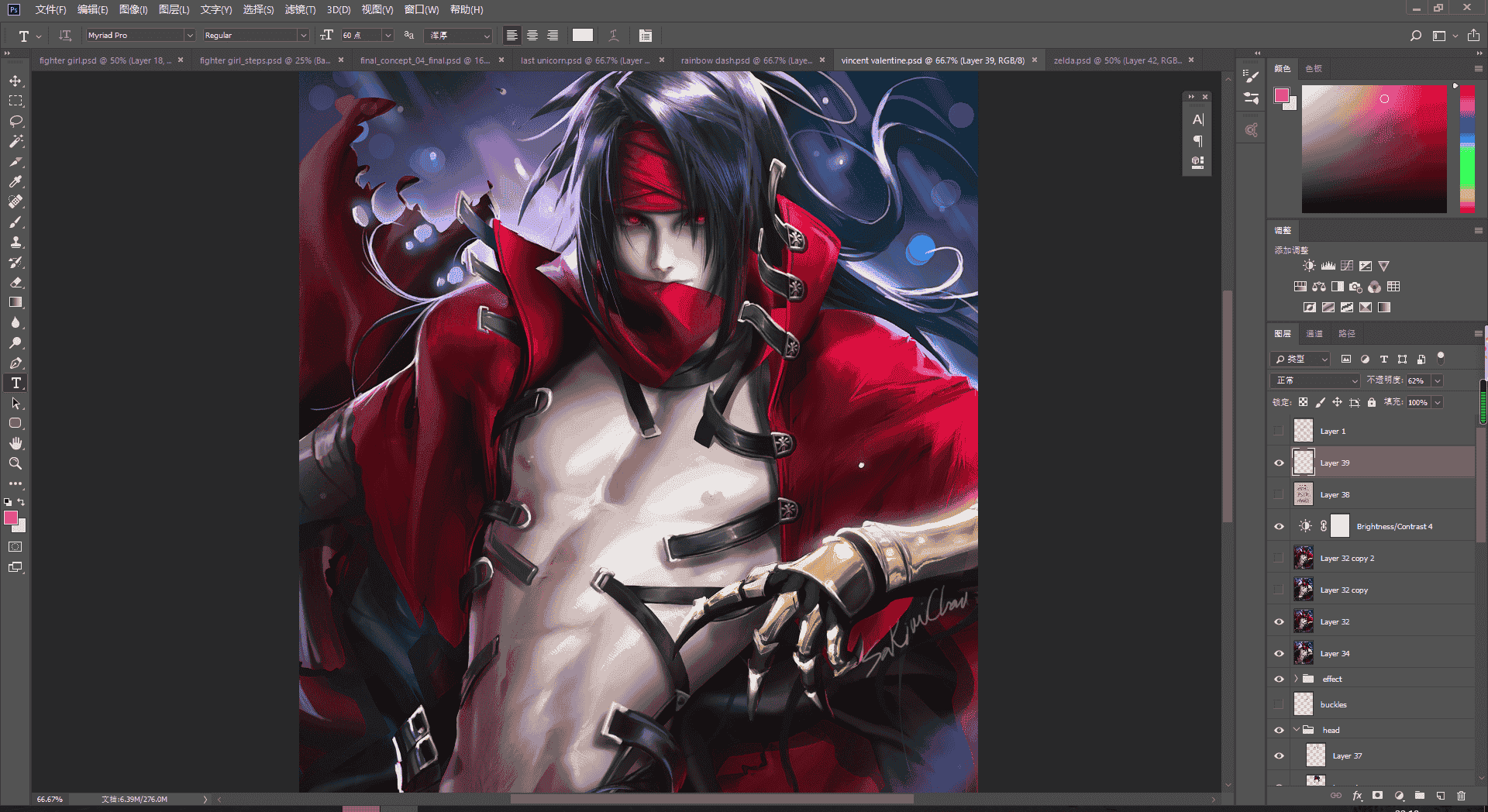Screen dimensions: 1488x812
Task: Select the Move tool
Action: coord(15,81)
